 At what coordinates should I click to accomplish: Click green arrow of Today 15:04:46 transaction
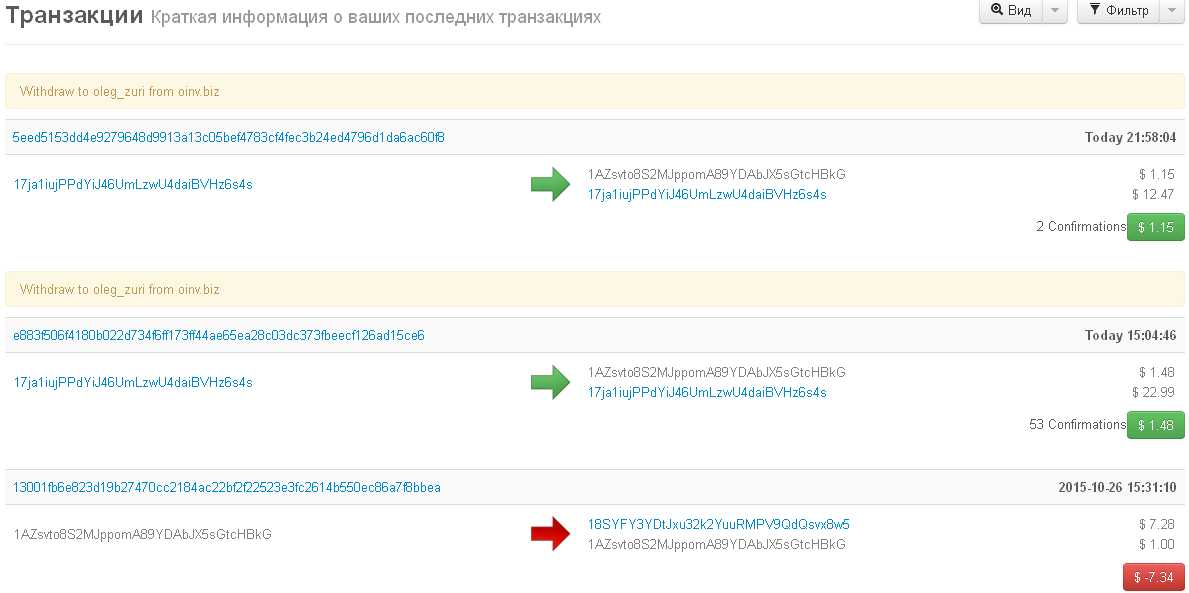[550, 382]
